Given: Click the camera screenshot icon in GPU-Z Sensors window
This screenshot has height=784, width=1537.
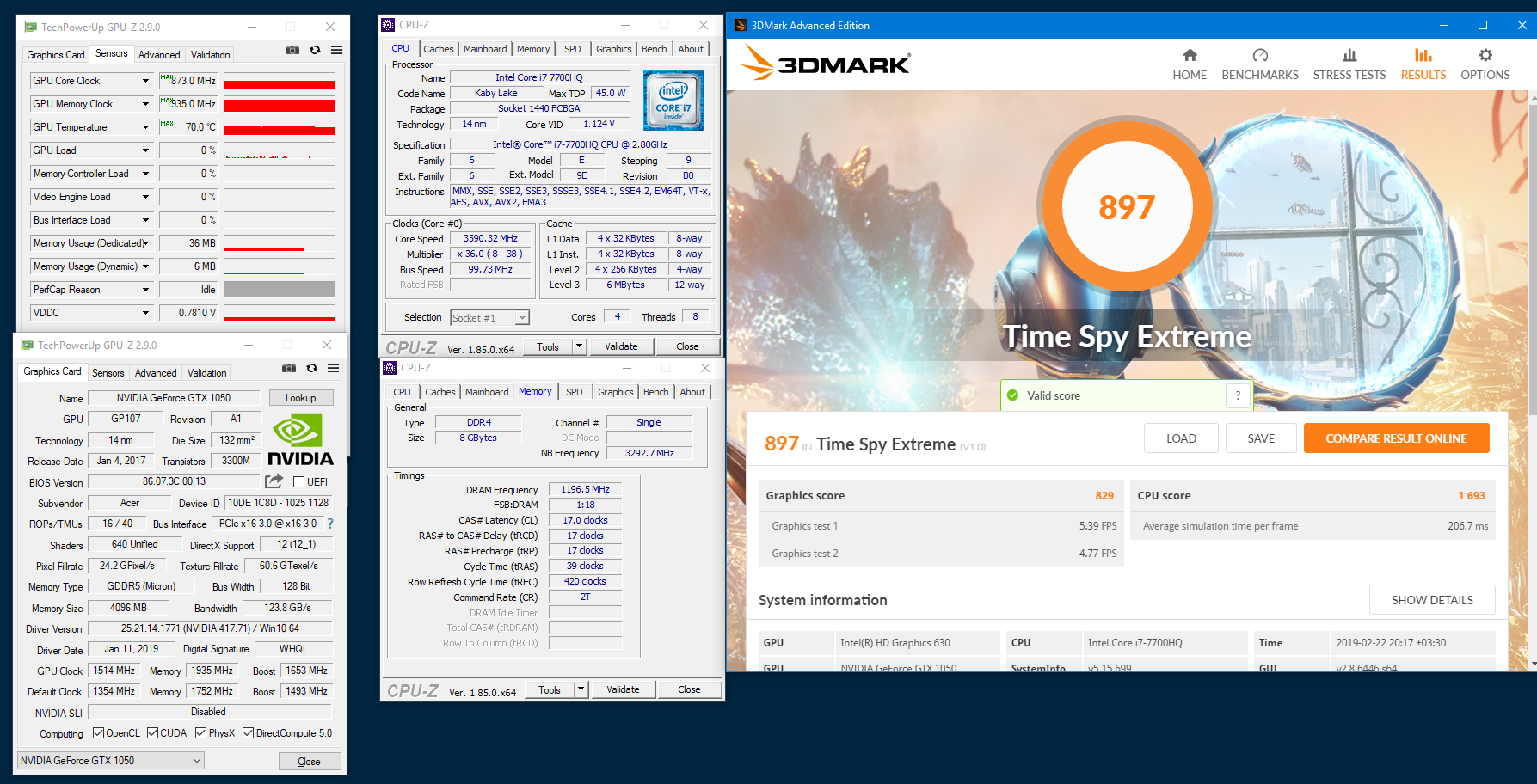Looking at the screenshot, I should (x=292, y=50).
